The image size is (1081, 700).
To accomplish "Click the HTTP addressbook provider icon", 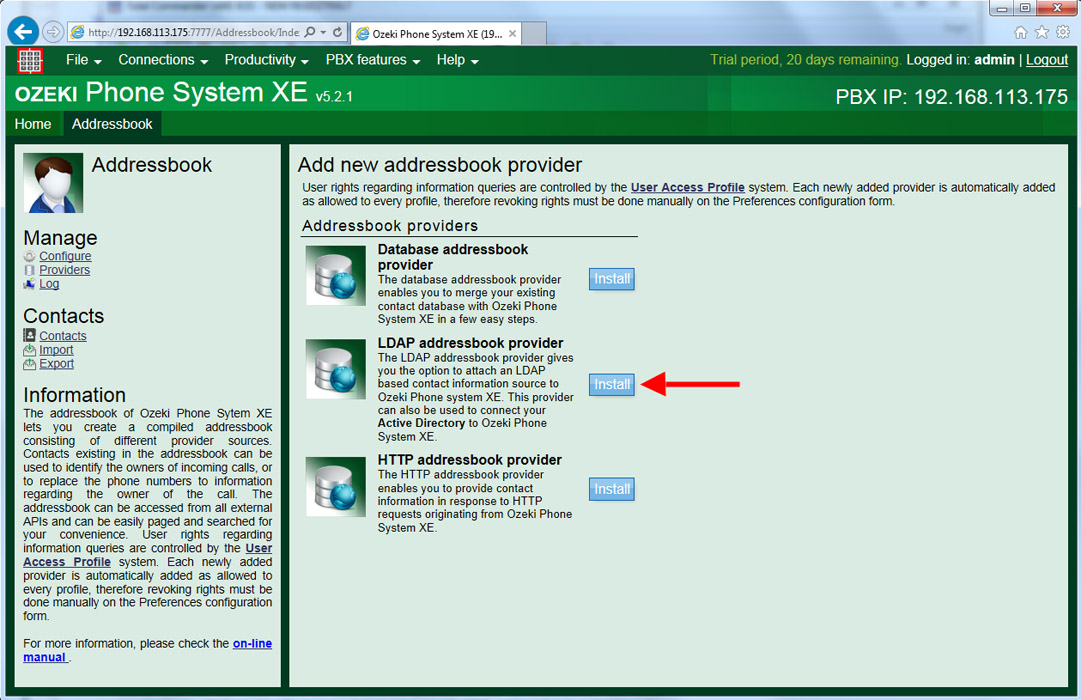I will (336, 487).
